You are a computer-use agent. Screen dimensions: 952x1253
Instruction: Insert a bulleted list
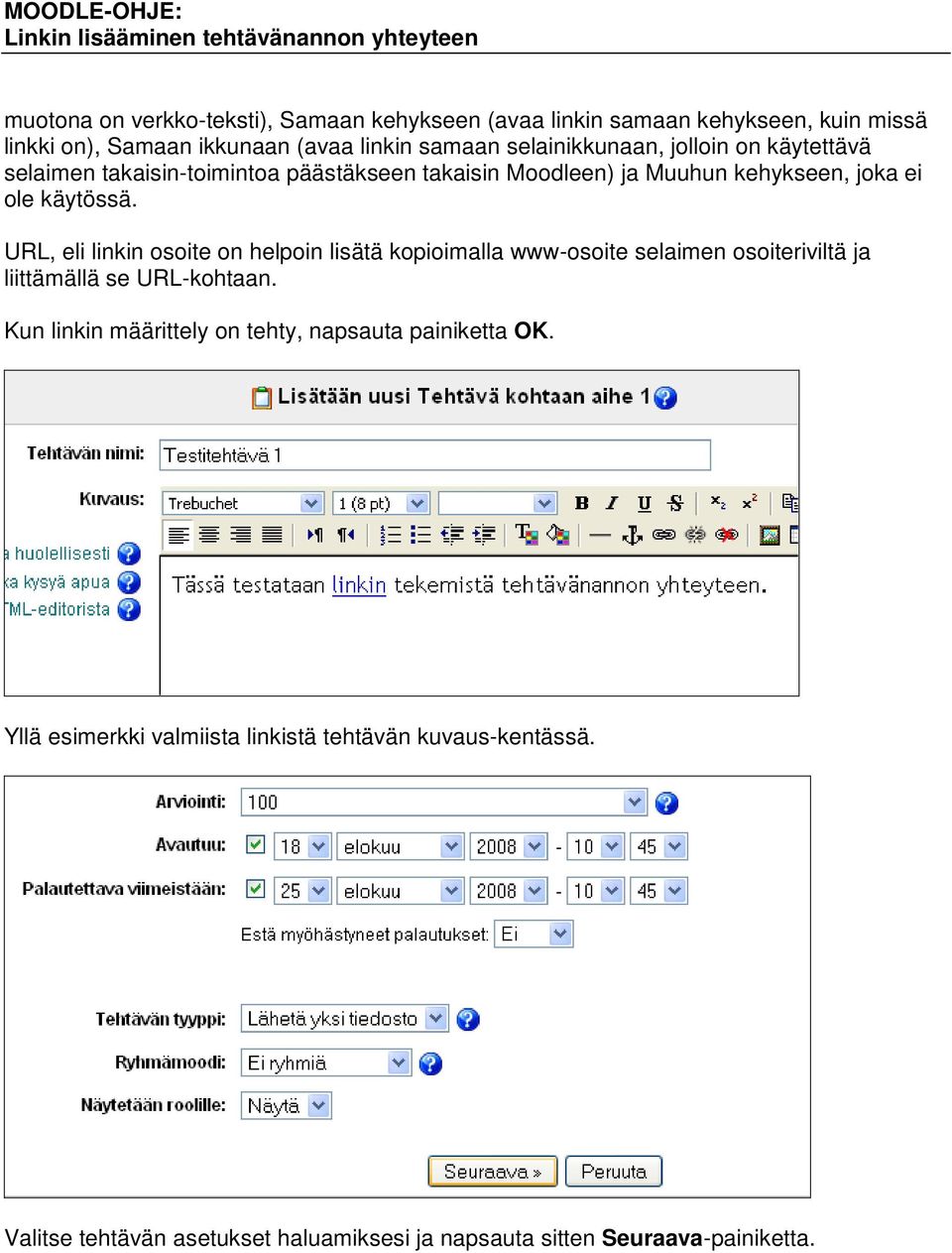[421, 535]
